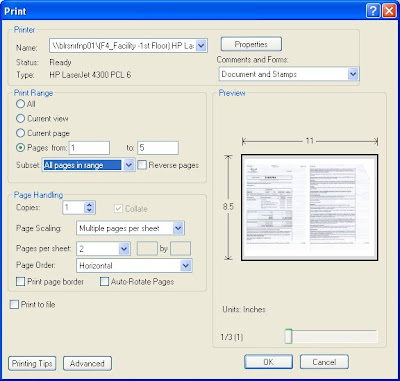
Task: Open printer Properties
Action: point(251,44)
